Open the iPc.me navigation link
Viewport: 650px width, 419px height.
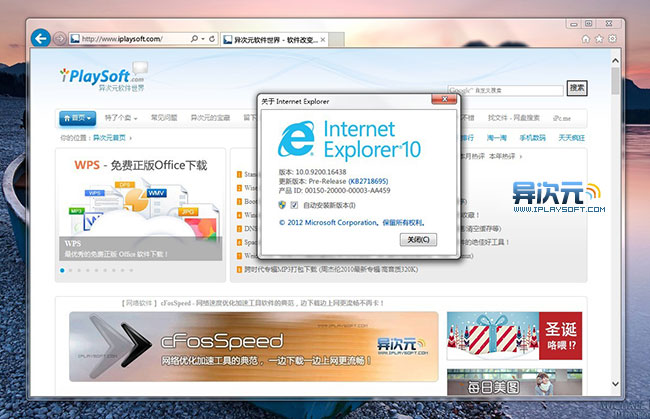click(x=562, y=118)
